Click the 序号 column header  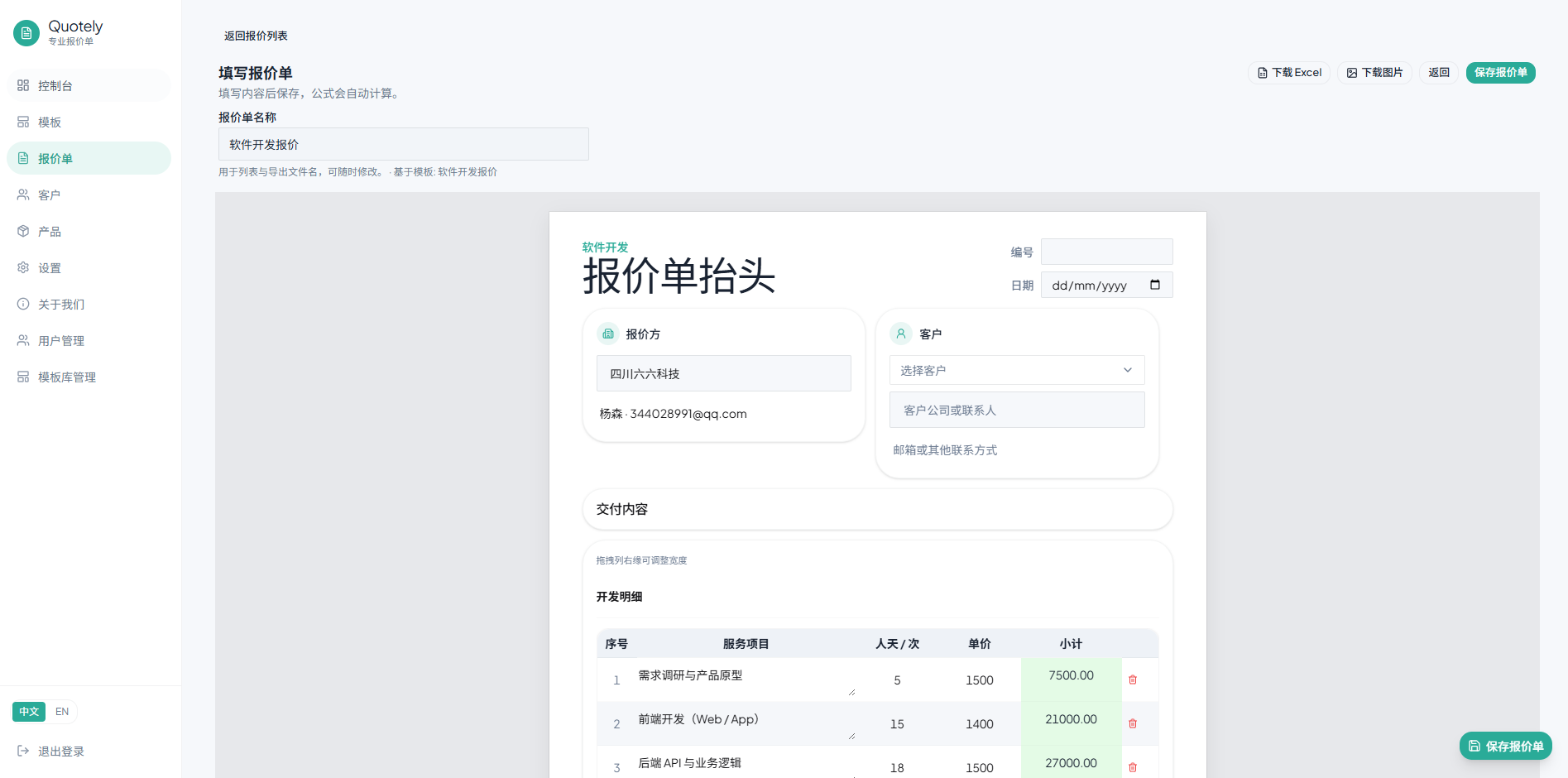(616, 643)
